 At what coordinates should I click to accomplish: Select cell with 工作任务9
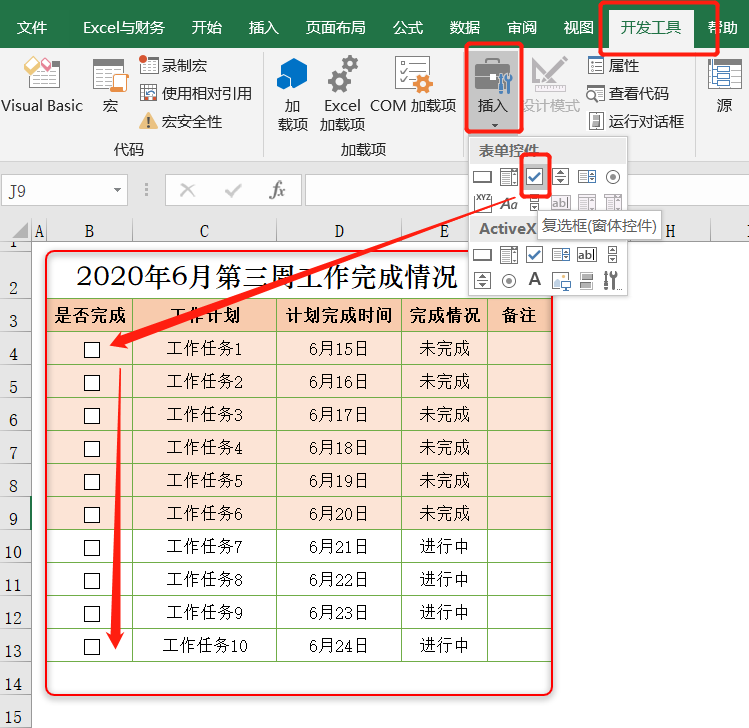(x=204, y=612)
